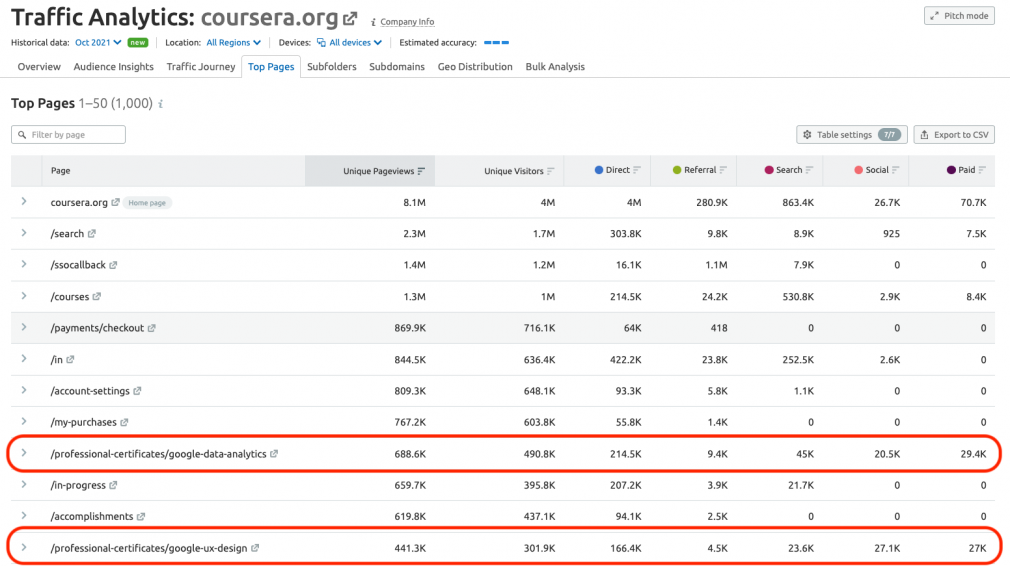Open the Oct 2021 historical data dropdown
Screen dimensions: 1010x566
pyautogui.click(x=98, y=42)
